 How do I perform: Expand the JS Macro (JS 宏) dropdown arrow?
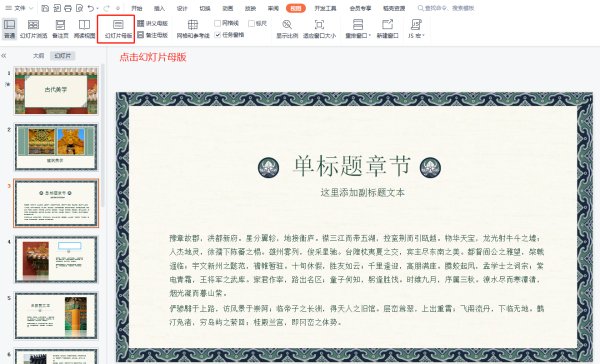point(424,36)
